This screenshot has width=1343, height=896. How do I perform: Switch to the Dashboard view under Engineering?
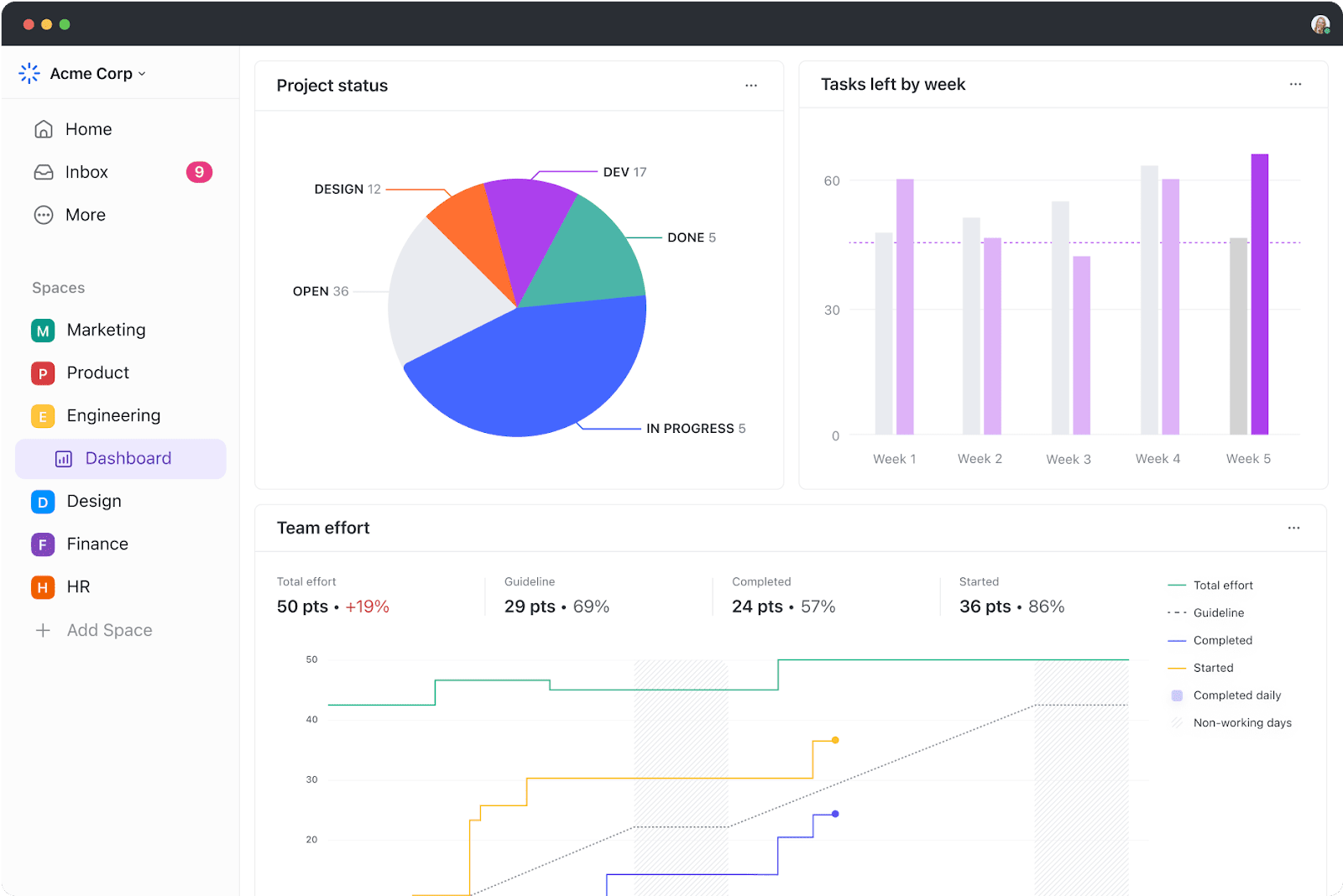coord(128,458)
